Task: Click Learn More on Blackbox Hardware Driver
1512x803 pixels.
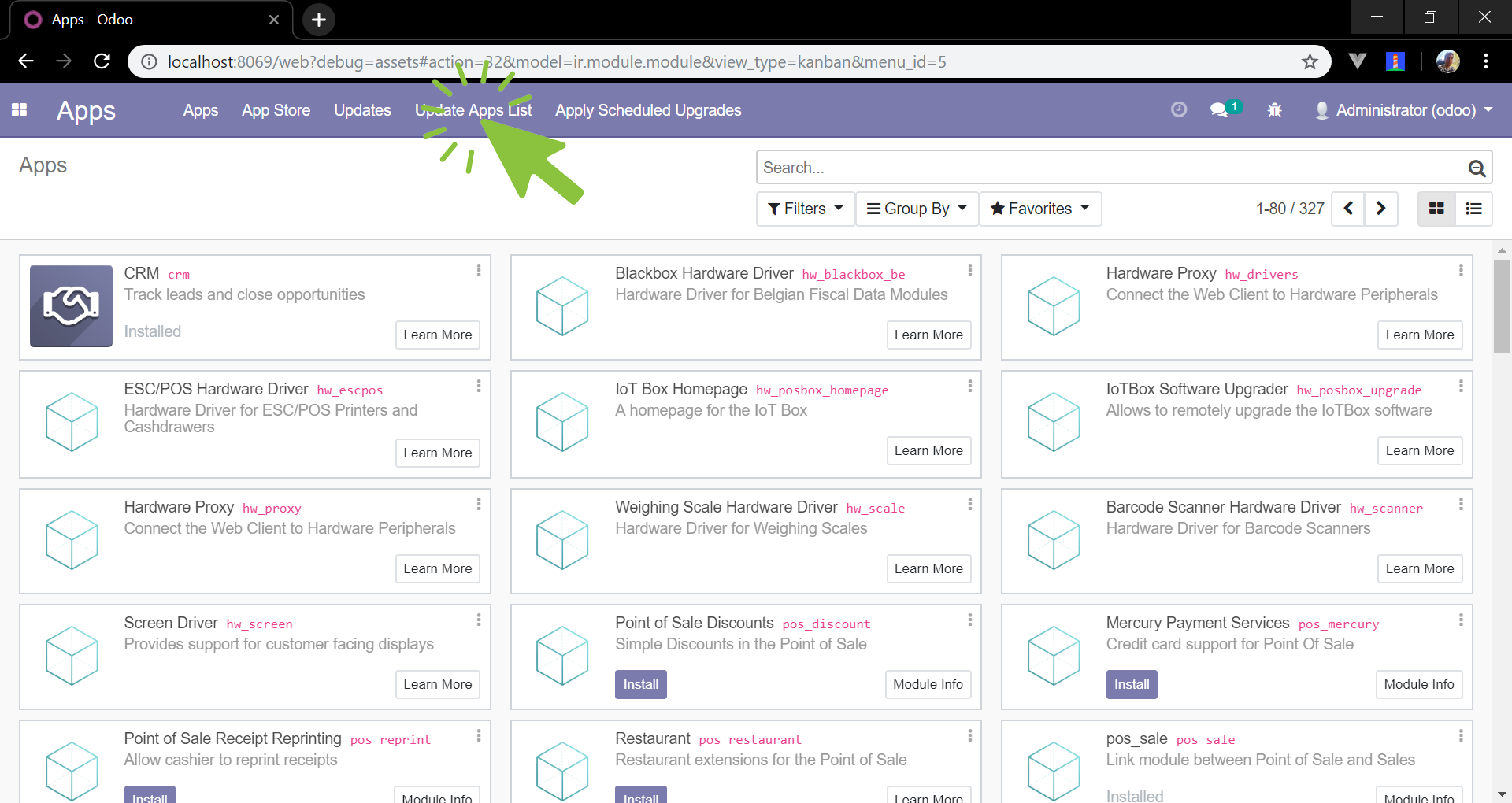Action: [928, 335]
